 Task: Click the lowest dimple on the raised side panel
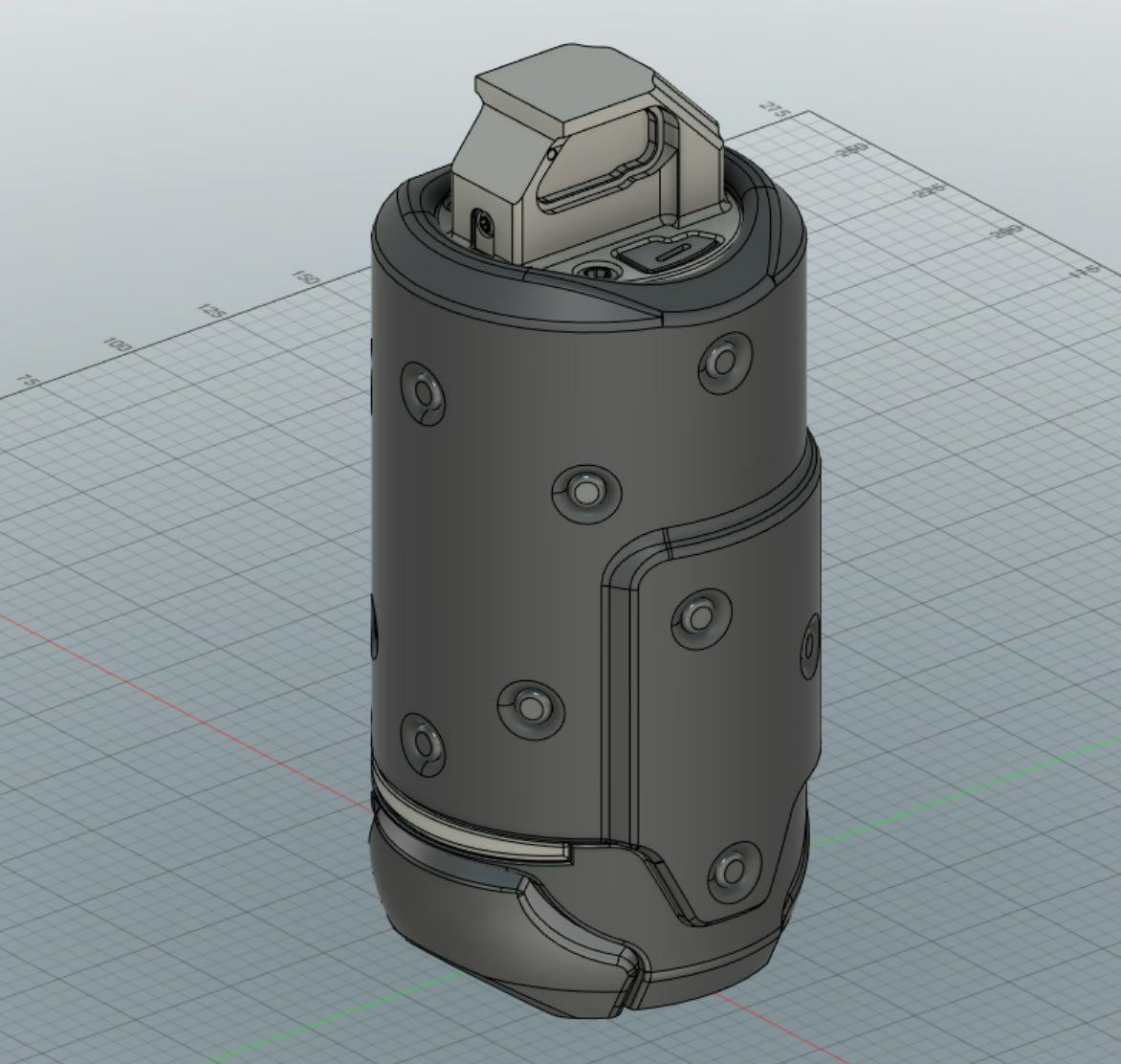click(734, 870)
